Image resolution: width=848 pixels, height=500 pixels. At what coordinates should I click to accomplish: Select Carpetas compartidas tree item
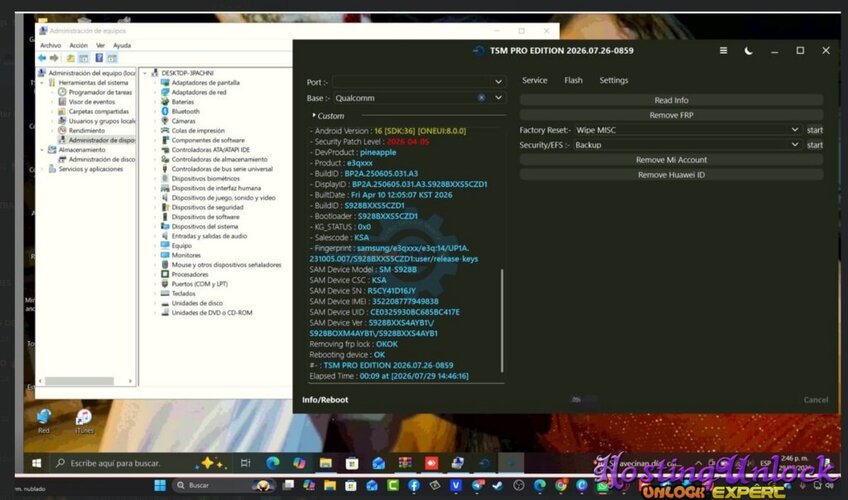click(98, 111)
